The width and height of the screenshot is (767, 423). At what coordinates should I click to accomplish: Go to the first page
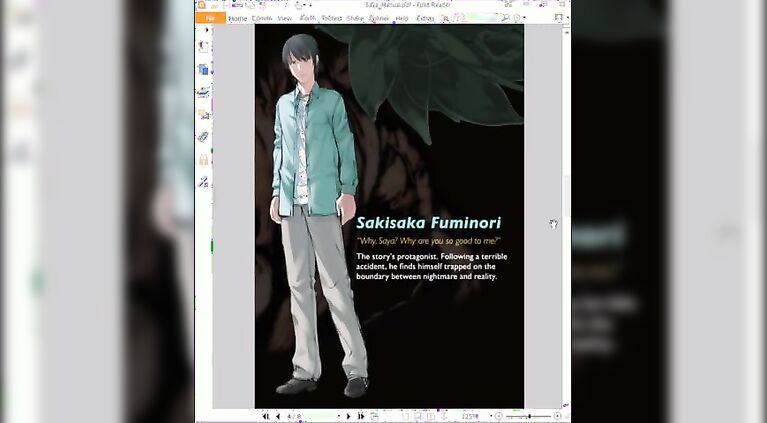pos(266,416)
